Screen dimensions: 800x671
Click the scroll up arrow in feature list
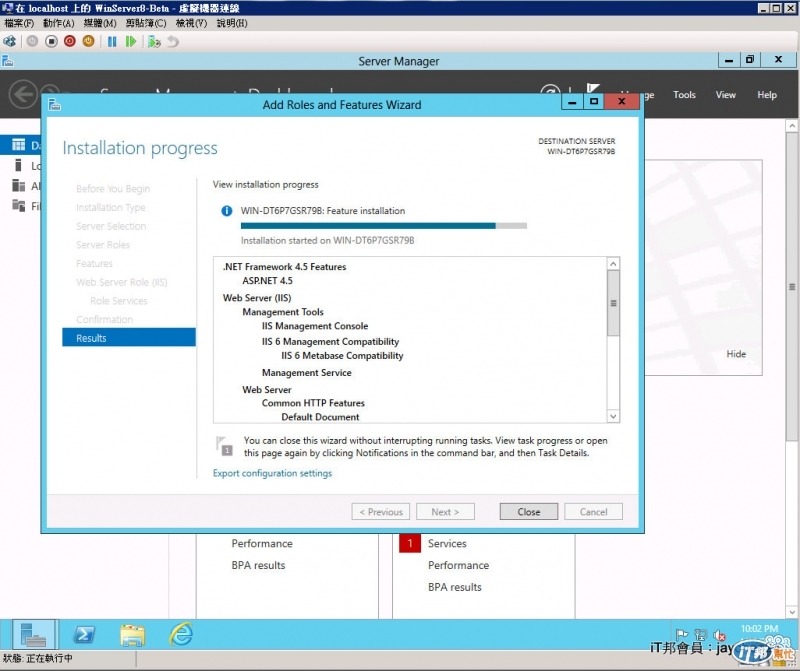tap(613, 264)
